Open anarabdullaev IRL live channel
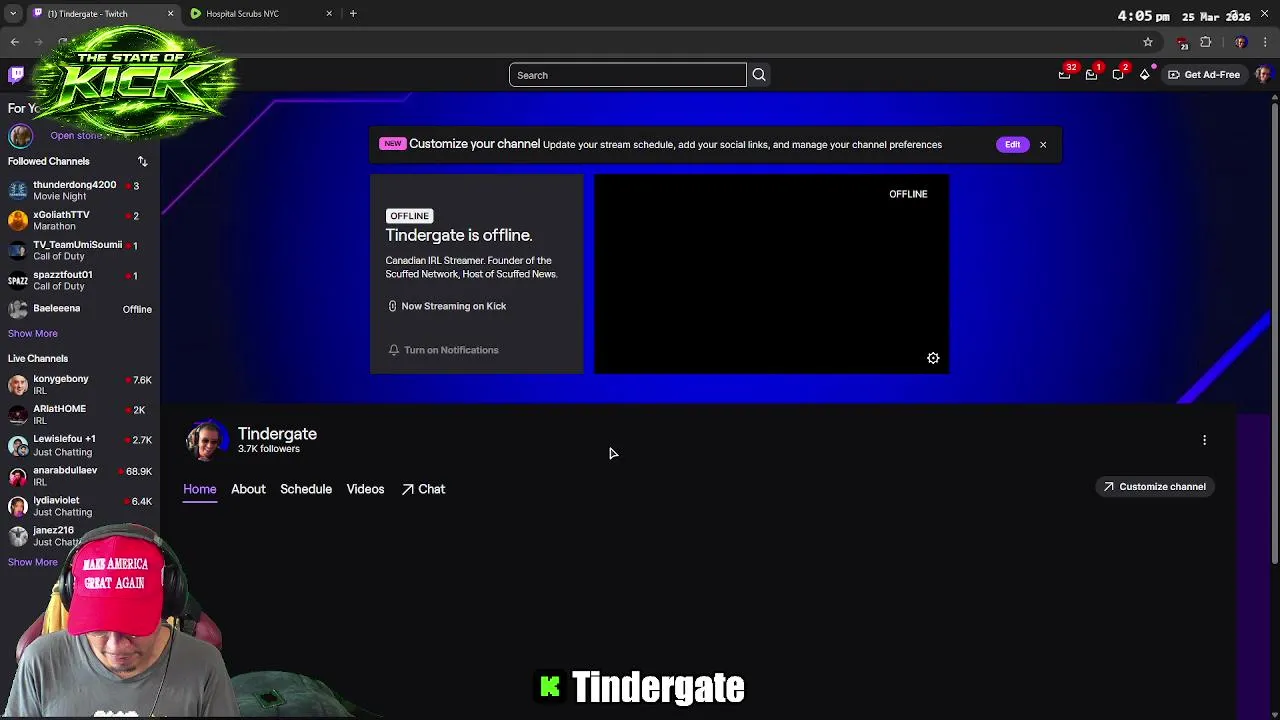This screenshot has width=1280, height=720. tap(80, 476)
